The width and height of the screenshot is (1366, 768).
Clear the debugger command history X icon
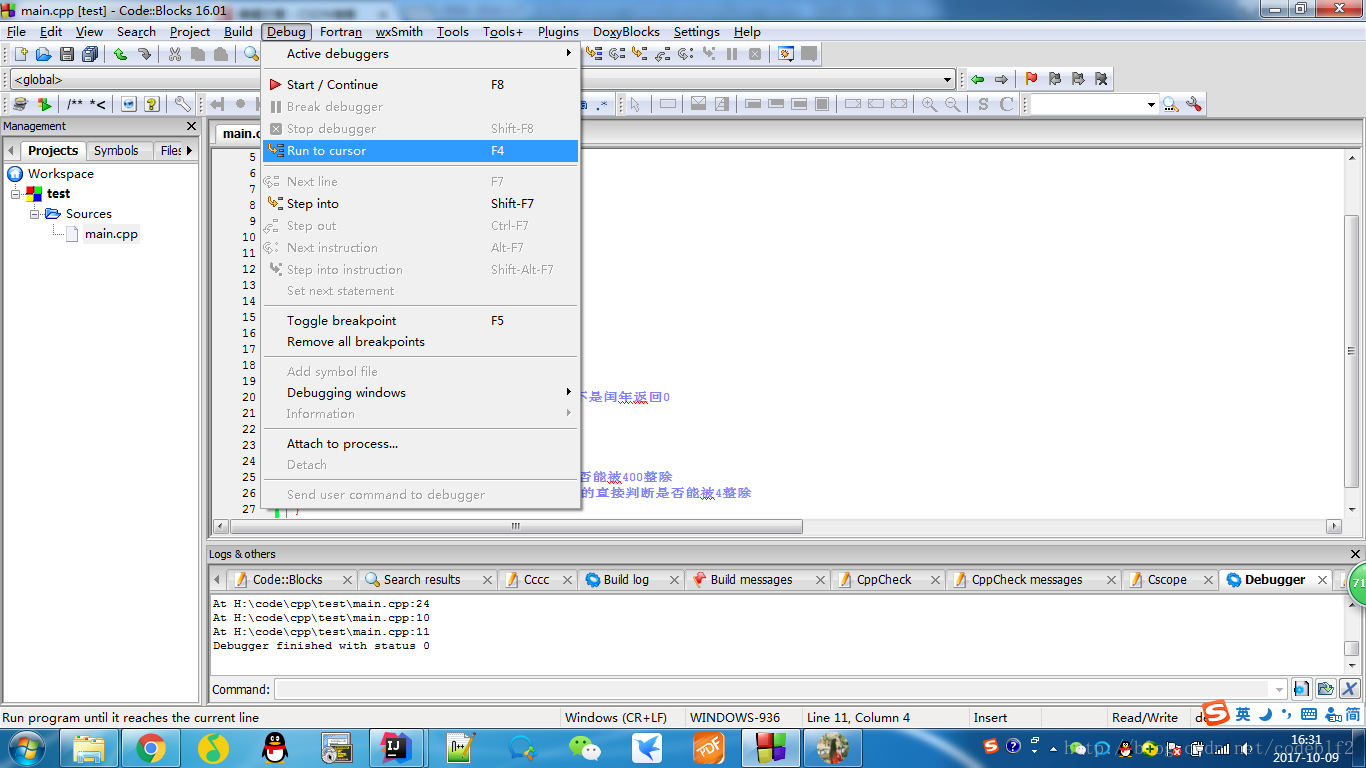coord(1350,688)
